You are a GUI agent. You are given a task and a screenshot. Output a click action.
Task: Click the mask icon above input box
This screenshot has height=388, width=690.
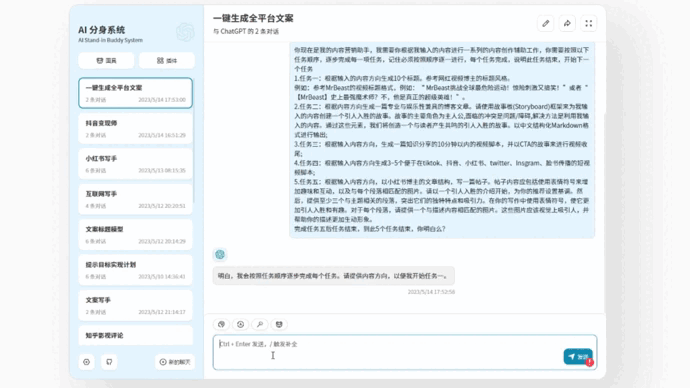279,324
